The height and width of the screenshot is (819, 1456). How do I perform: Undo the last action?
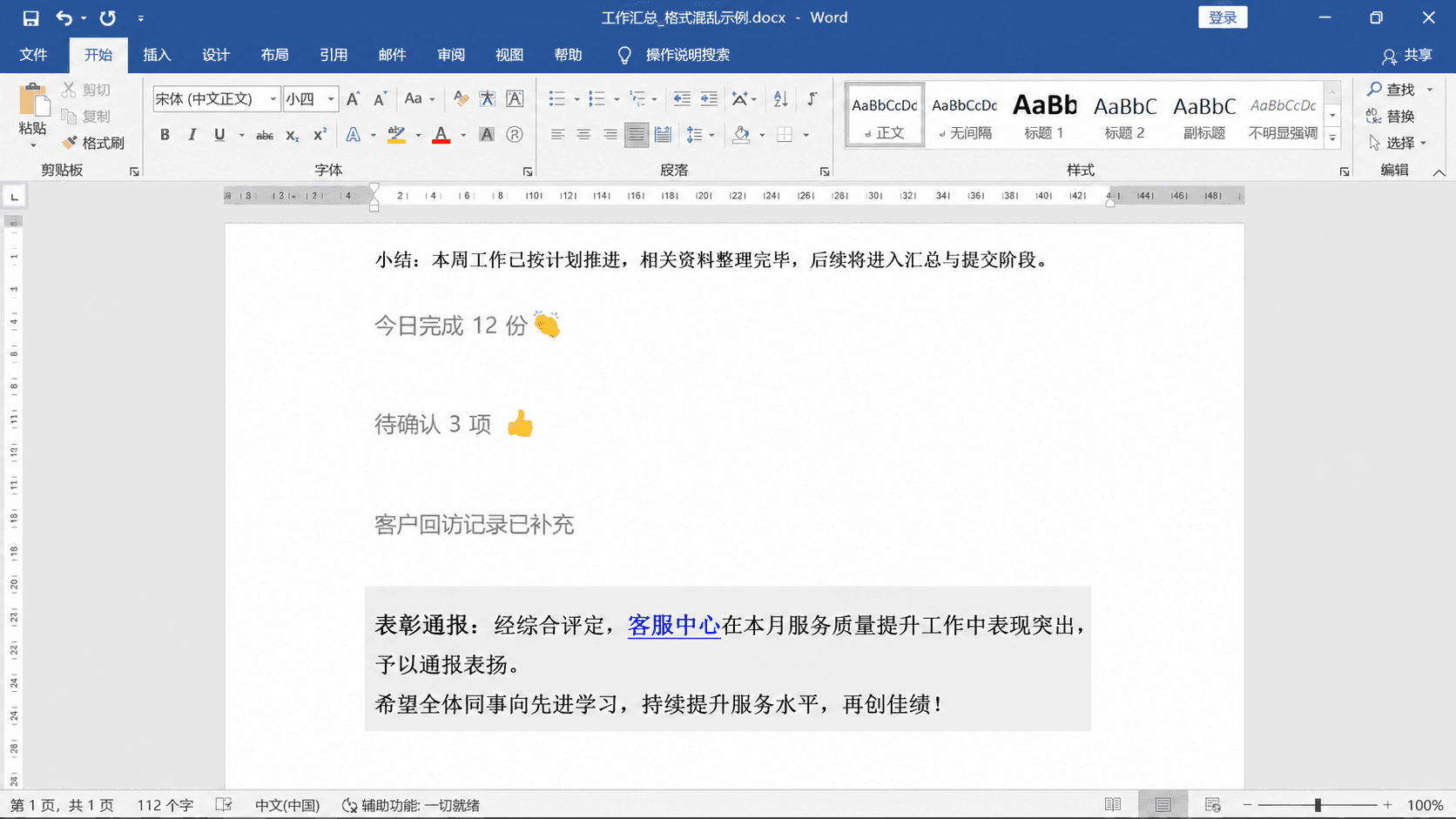[64, 17]
